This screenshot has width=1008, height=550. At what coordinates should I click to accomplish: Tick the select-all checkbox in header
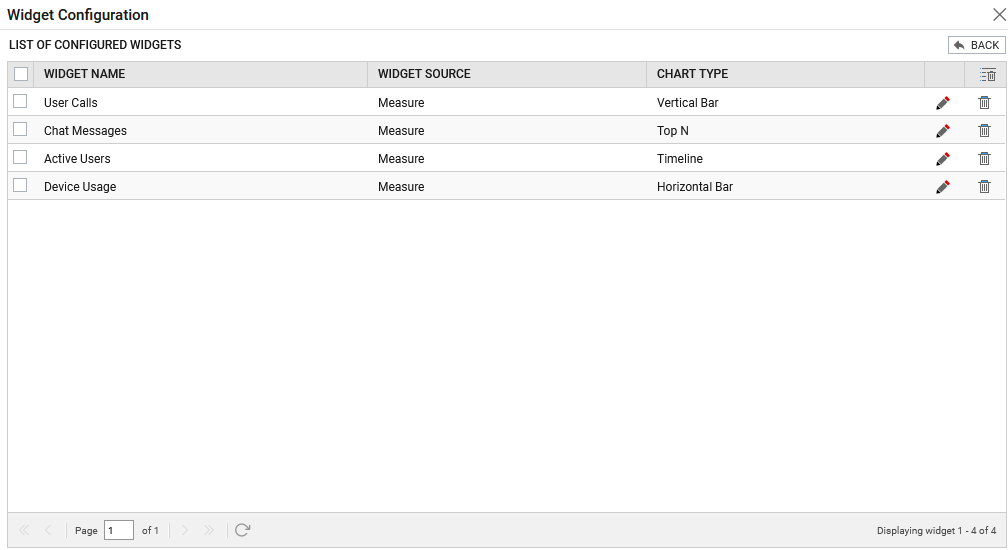coord(21,74)
